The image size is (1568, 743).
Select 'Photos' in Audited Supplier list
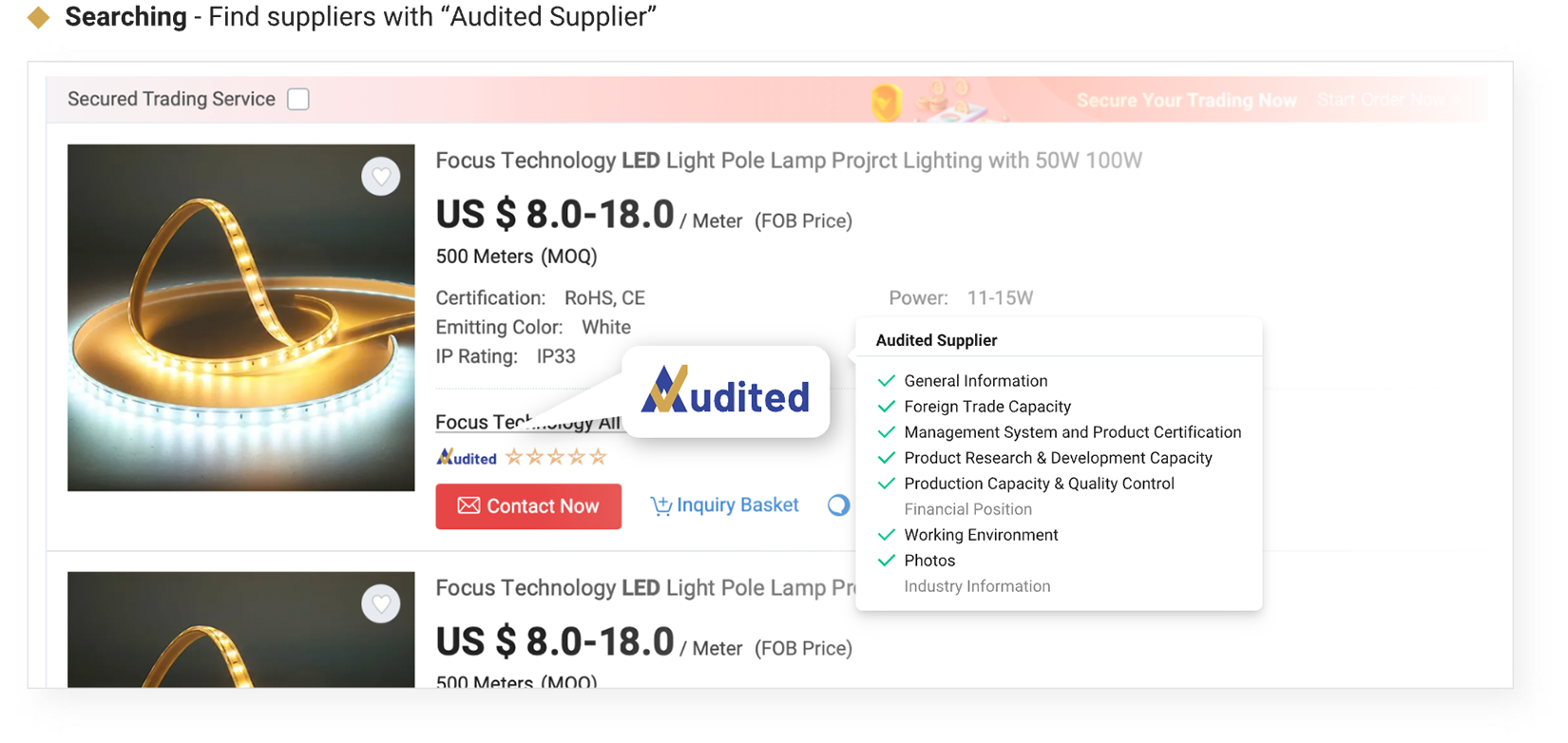pos(929,561)
